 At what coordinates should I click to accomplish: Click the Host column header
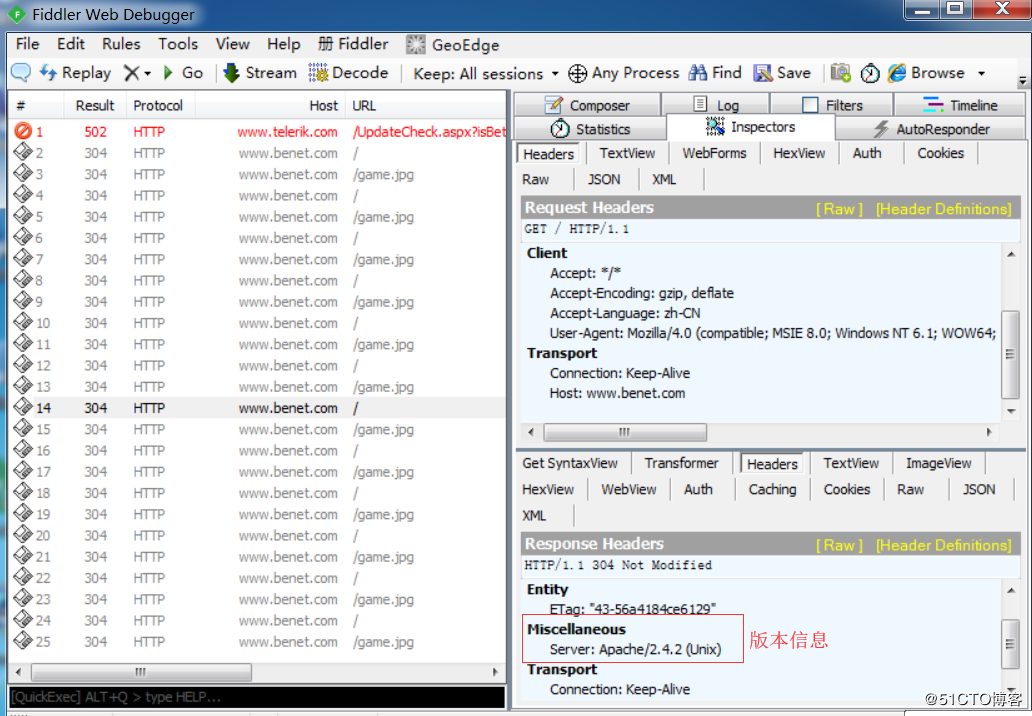tap(271, 105)
